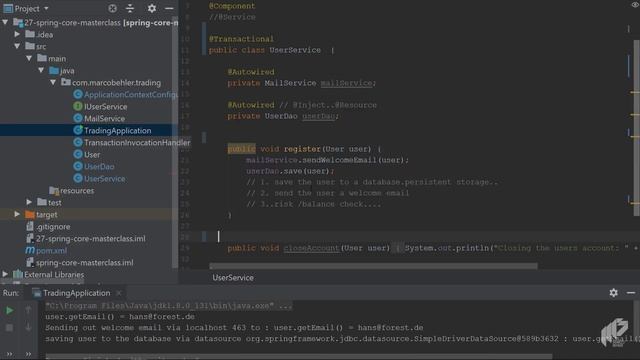Open the User class file
The width and height of the screenshot is (640, 360).
(x=92, y=155)
